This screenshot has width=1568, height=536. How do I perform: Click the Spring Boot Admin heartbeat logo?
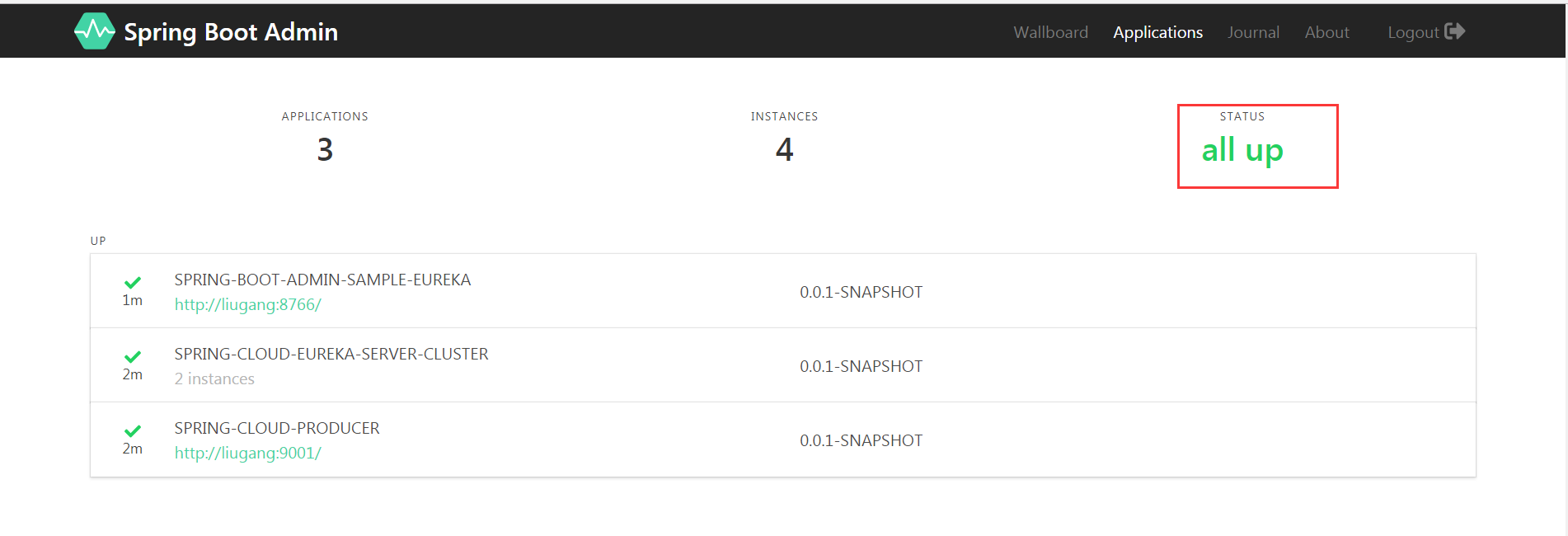(x=95, y=31)
